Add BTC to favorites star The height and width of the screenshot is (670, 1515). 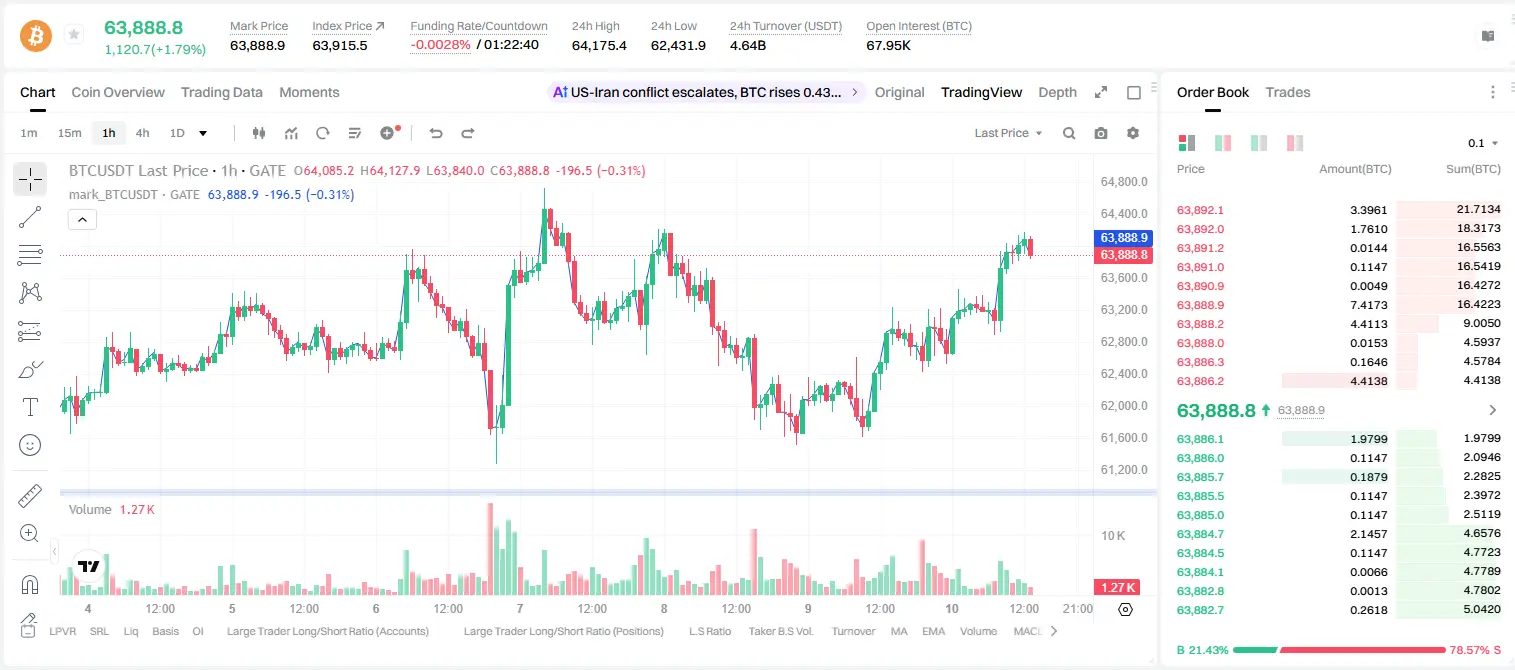pos(74,35)
